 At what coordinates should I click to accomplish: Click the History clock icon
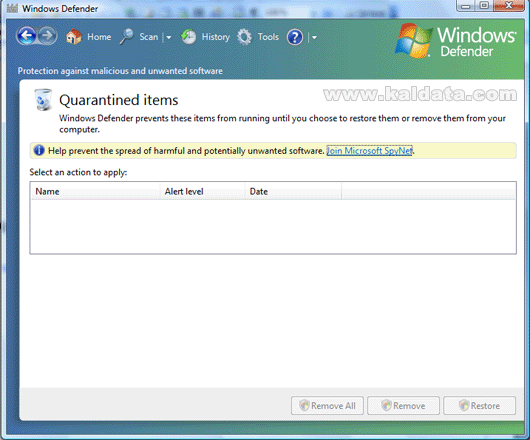tap(188, 36)
